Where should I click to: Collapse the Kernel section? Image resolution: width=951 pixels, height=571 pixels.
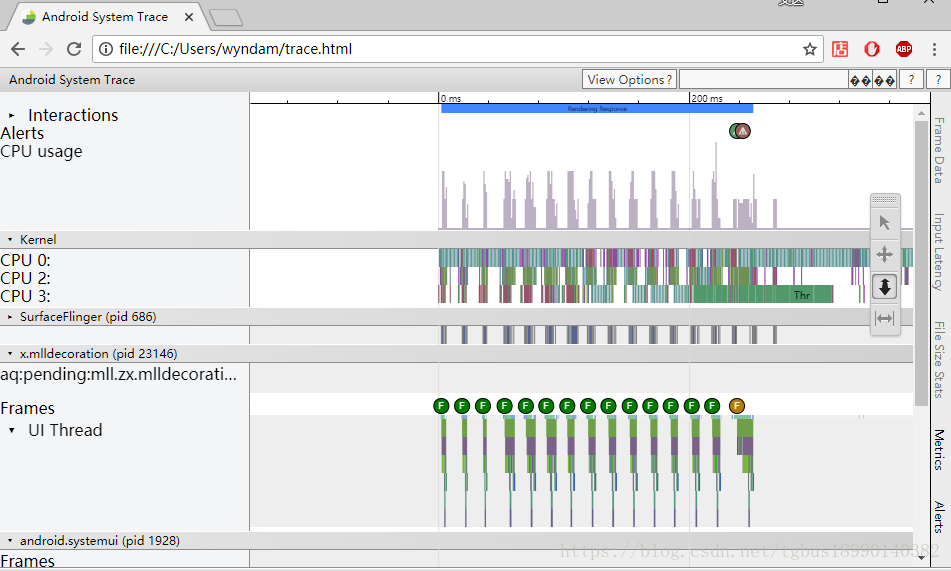tap(10, 240)
